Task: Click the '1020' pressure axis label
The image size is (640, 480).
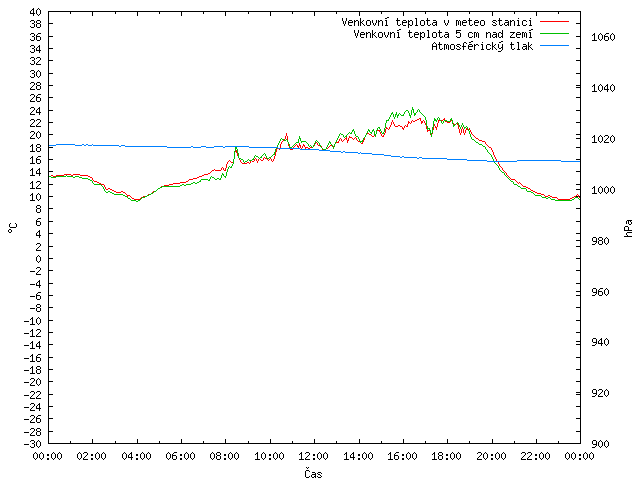Action: tap(603, 139)
